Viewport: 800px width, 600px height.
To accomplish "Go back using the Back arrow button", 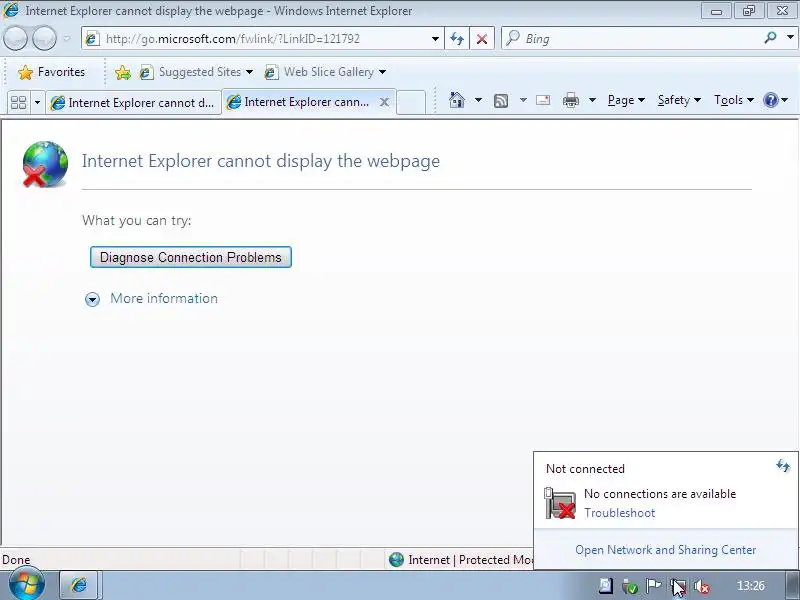I will point(15,39).
